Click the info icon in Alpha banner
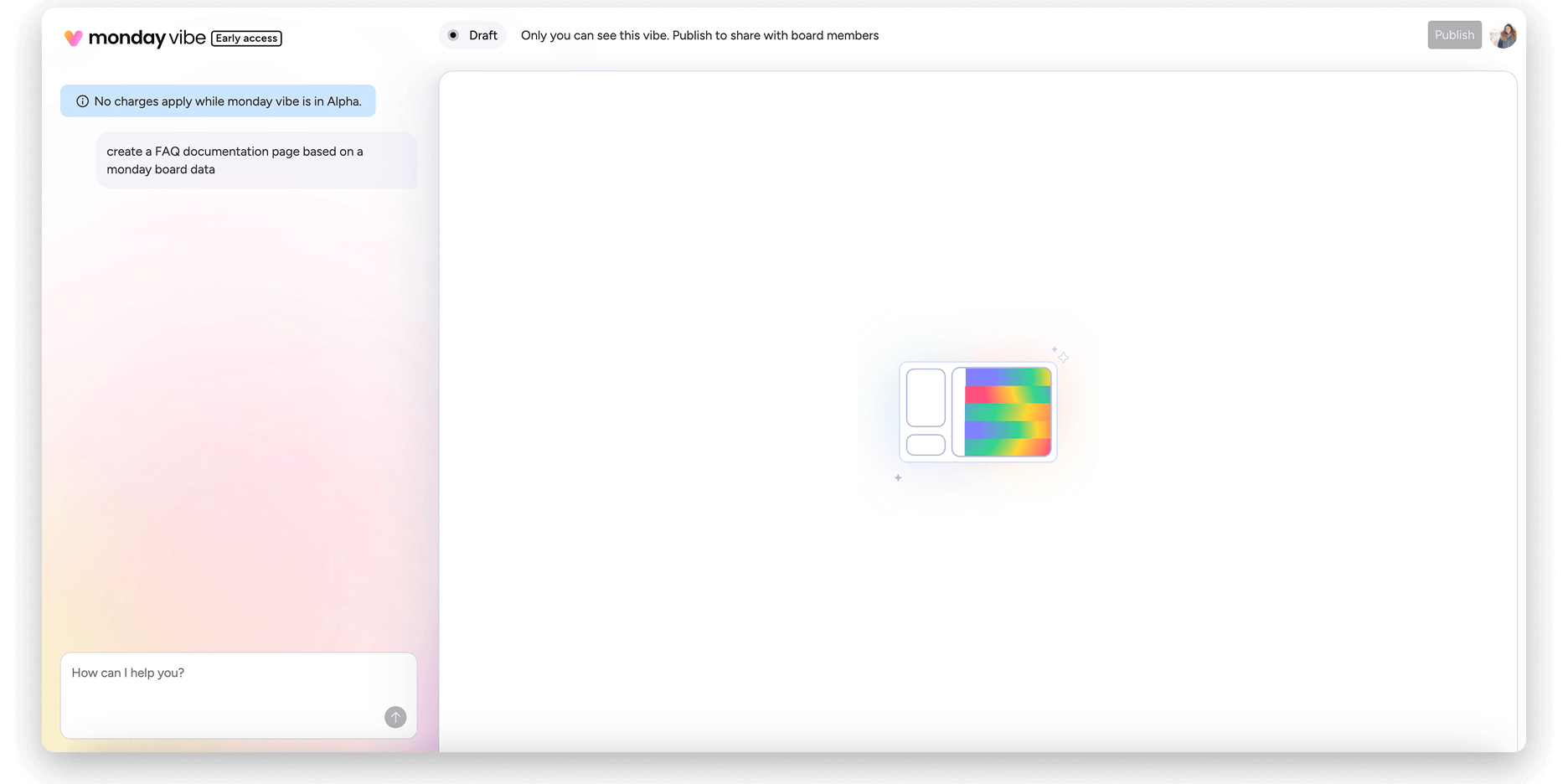The height and width of the screenshot is (784, 1568). point(82,101)
